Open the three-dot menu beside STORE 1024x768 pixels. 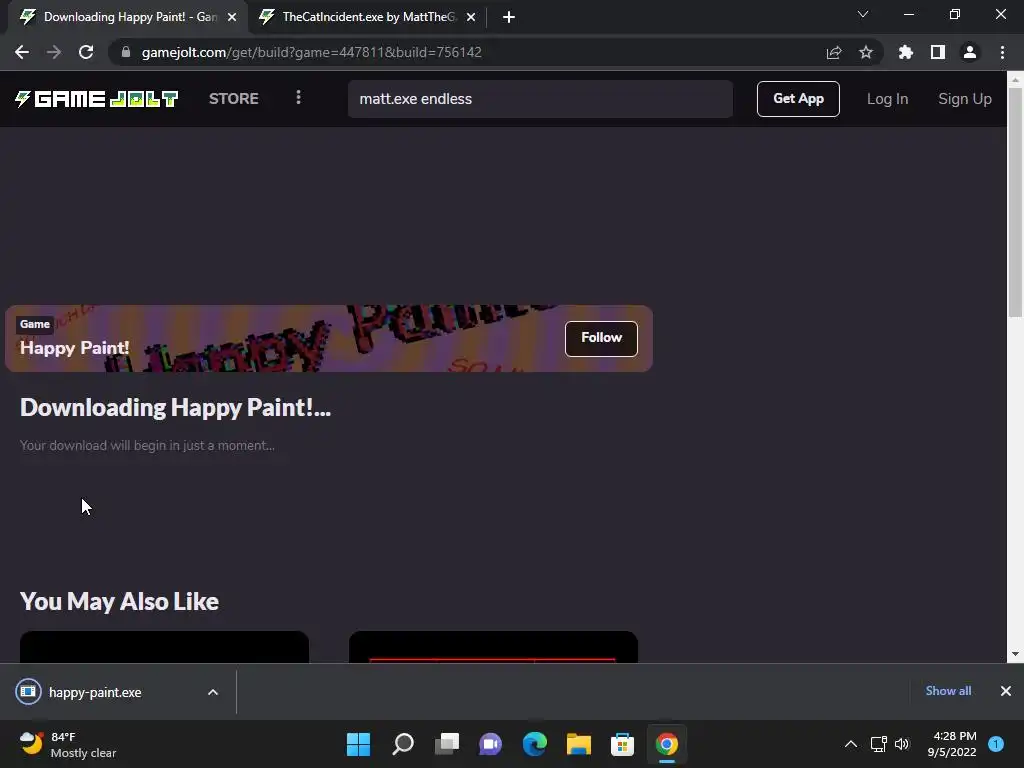[298, 97]
